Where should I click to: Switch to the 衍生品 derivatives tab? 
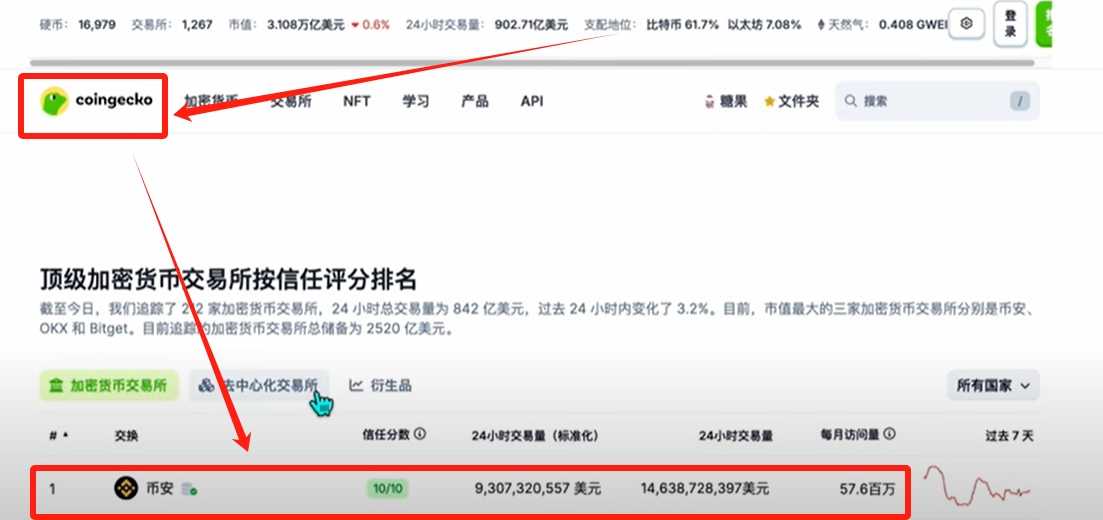(381, 386)
